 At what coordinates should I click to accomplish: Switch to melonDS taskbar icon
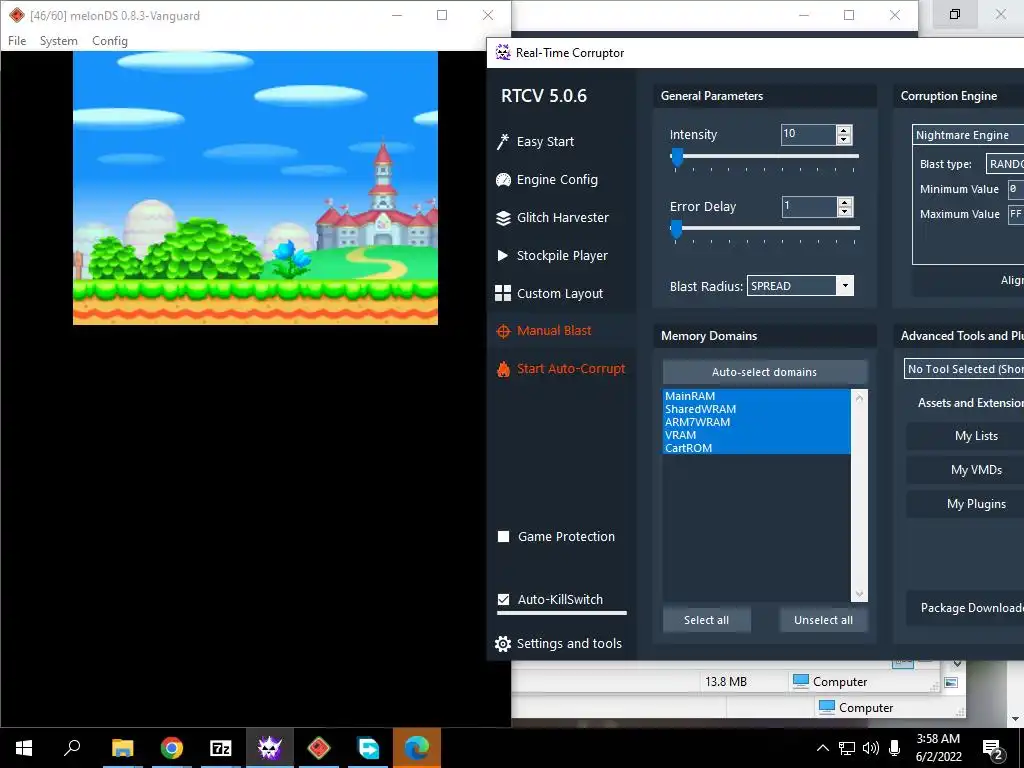click(x=319, y=748)
